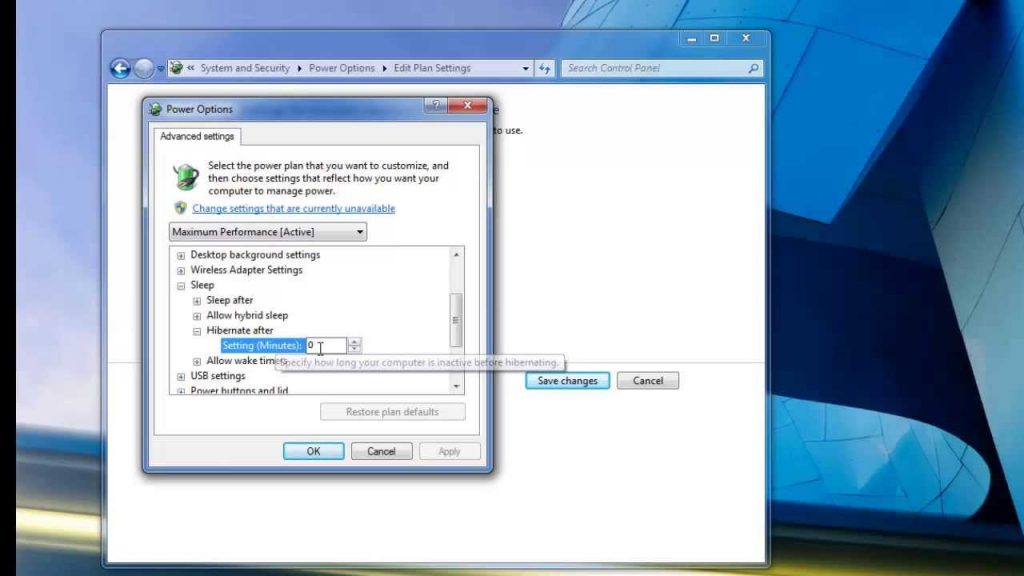Click the Change settings that are currently unavailable link
The image size is (1024, 576).
[293, 208]
